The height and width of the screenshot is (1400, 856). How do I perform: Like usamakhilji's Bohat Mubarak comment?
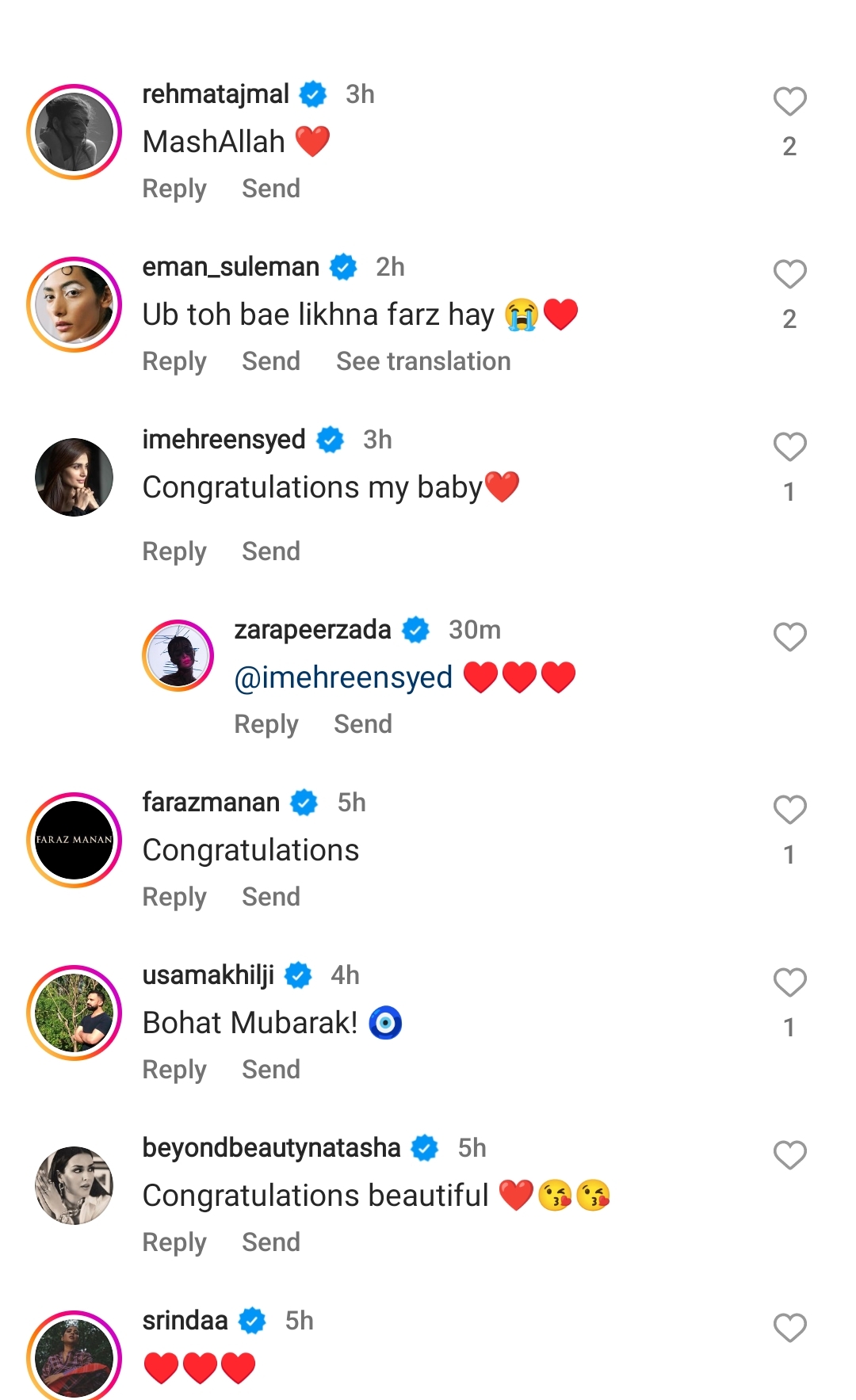pos(789,982)
